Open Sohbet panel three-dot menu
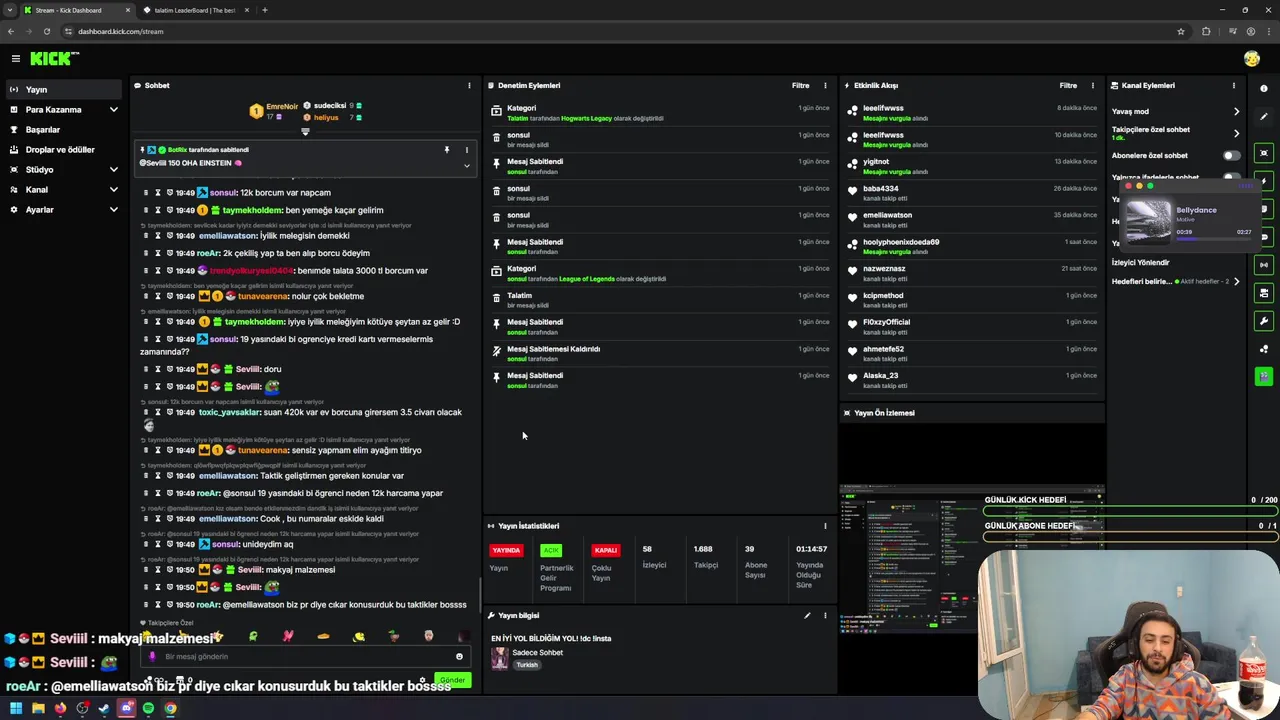Image resolution: width=1280 pixels, height=720 pixels. (469, 86)
